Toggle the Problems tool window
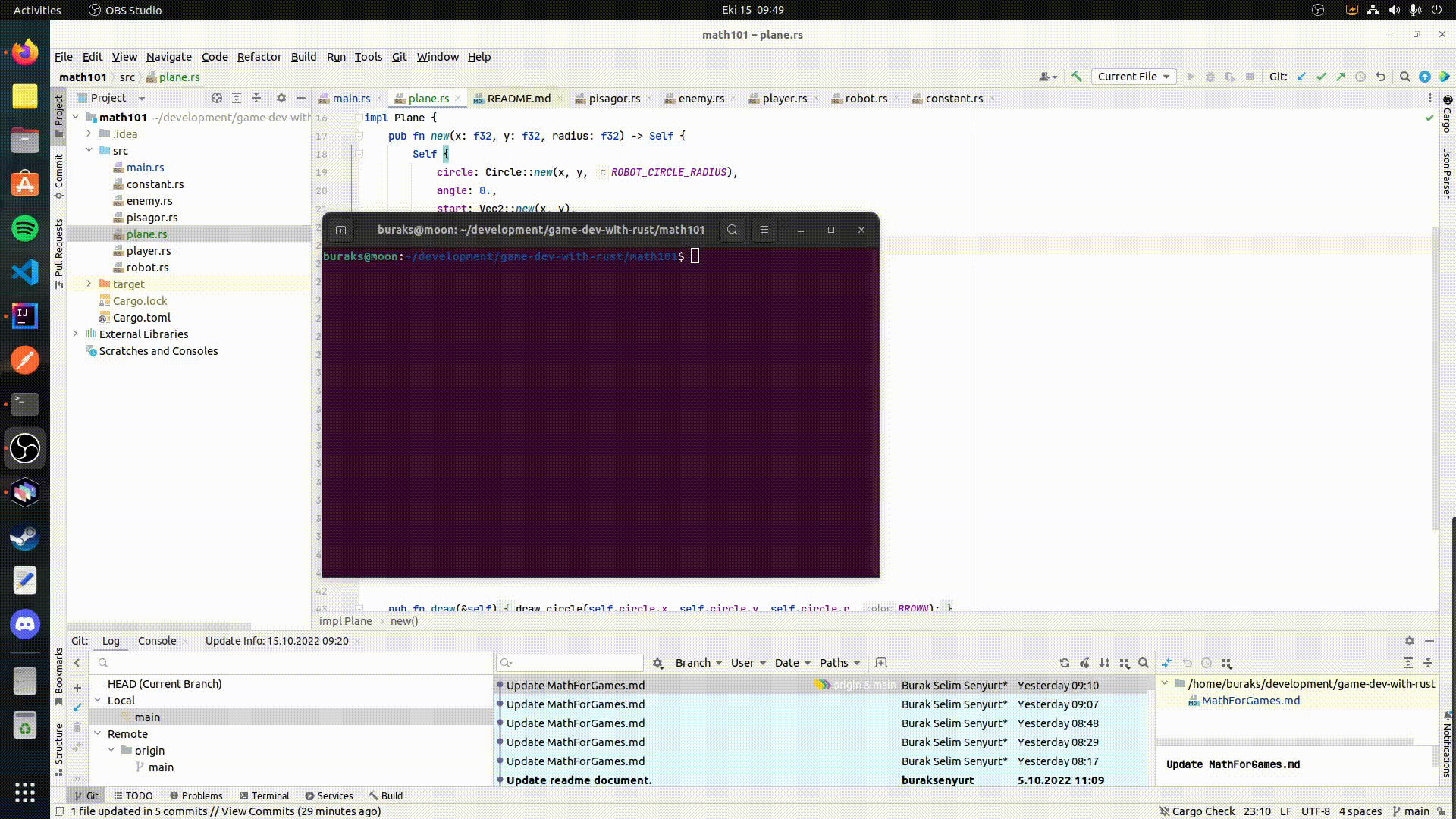This screenshot has height=819, width=1456. 196,795
